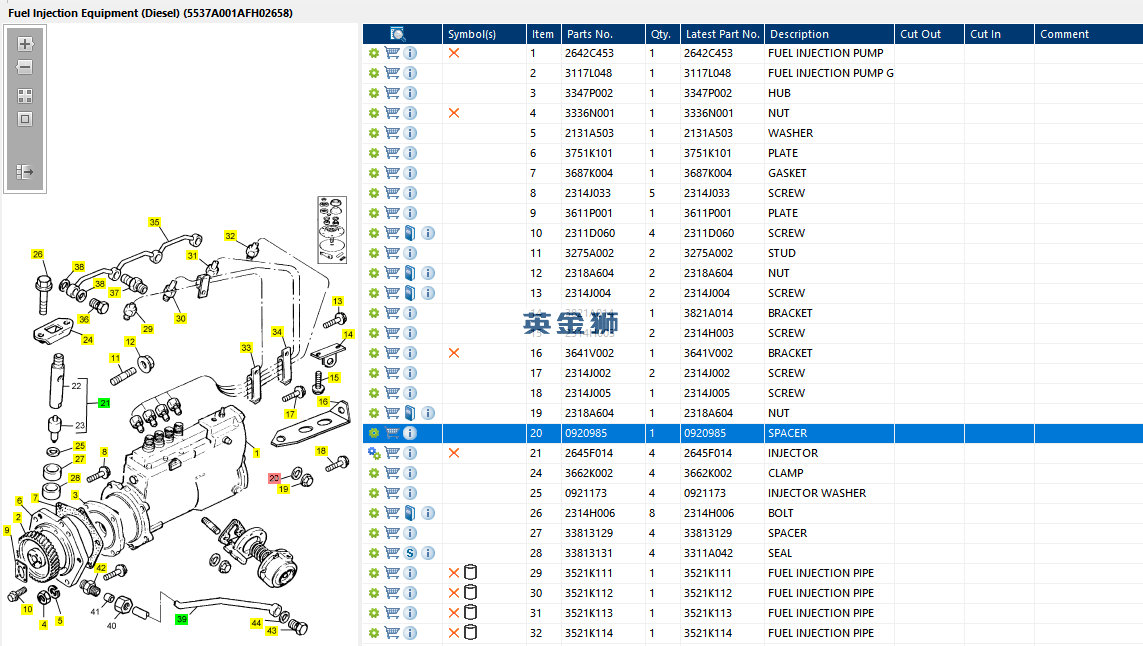This screenshot has height=646, width=1143.
Task: Add STUD 3275A002 to cart
Action: pyautogui.click(x=392, y=253)
